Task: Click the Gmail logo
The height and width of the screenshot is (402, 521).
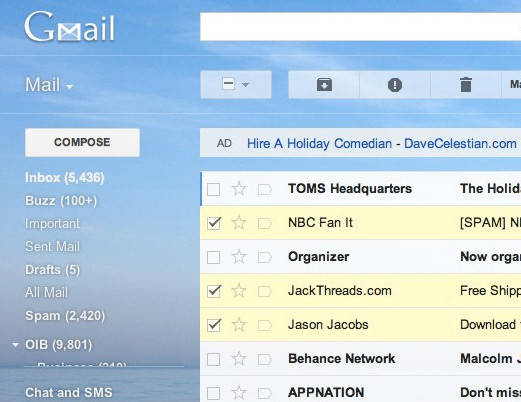Action: [x=70, y=27]
